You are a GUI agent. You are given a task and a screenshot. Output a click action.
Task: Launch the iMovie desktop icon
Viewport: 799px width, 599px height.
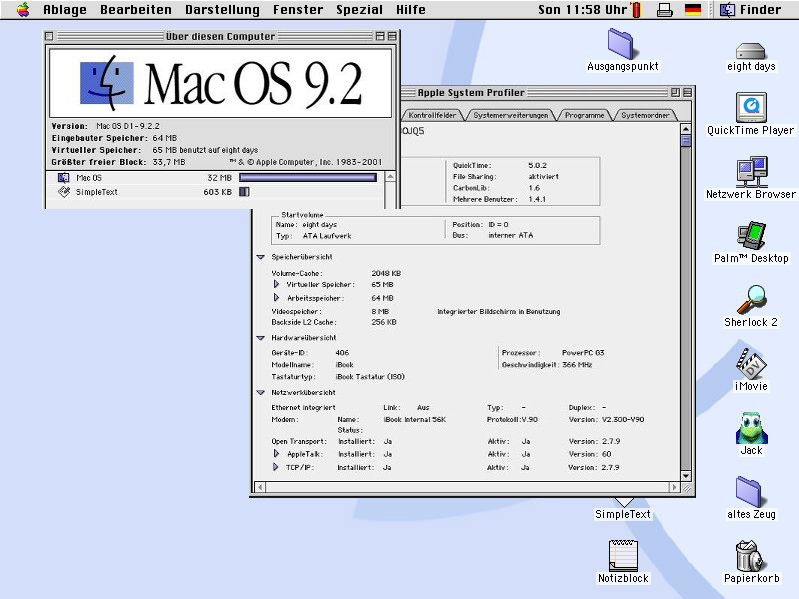750,363
